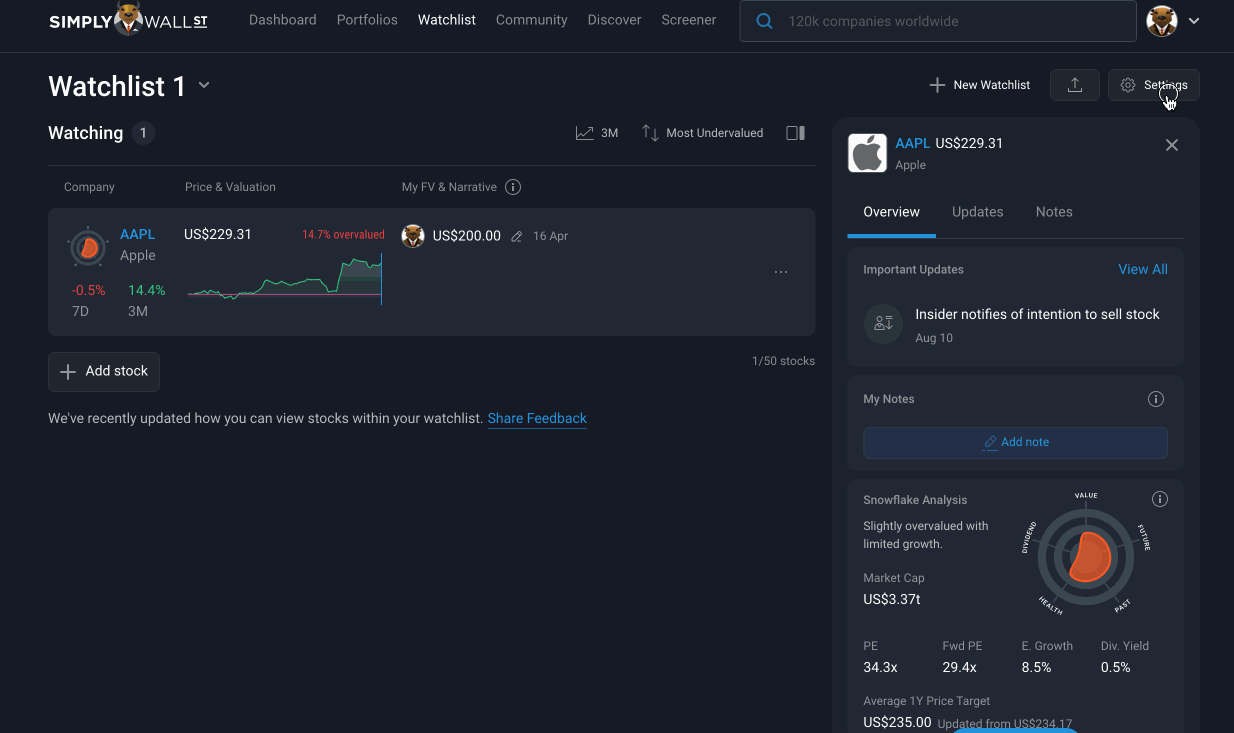Image resolution: width=1234 pixels, height=733 pixels.
Task: Click the search magnifier icon
Action: (764, 21)
